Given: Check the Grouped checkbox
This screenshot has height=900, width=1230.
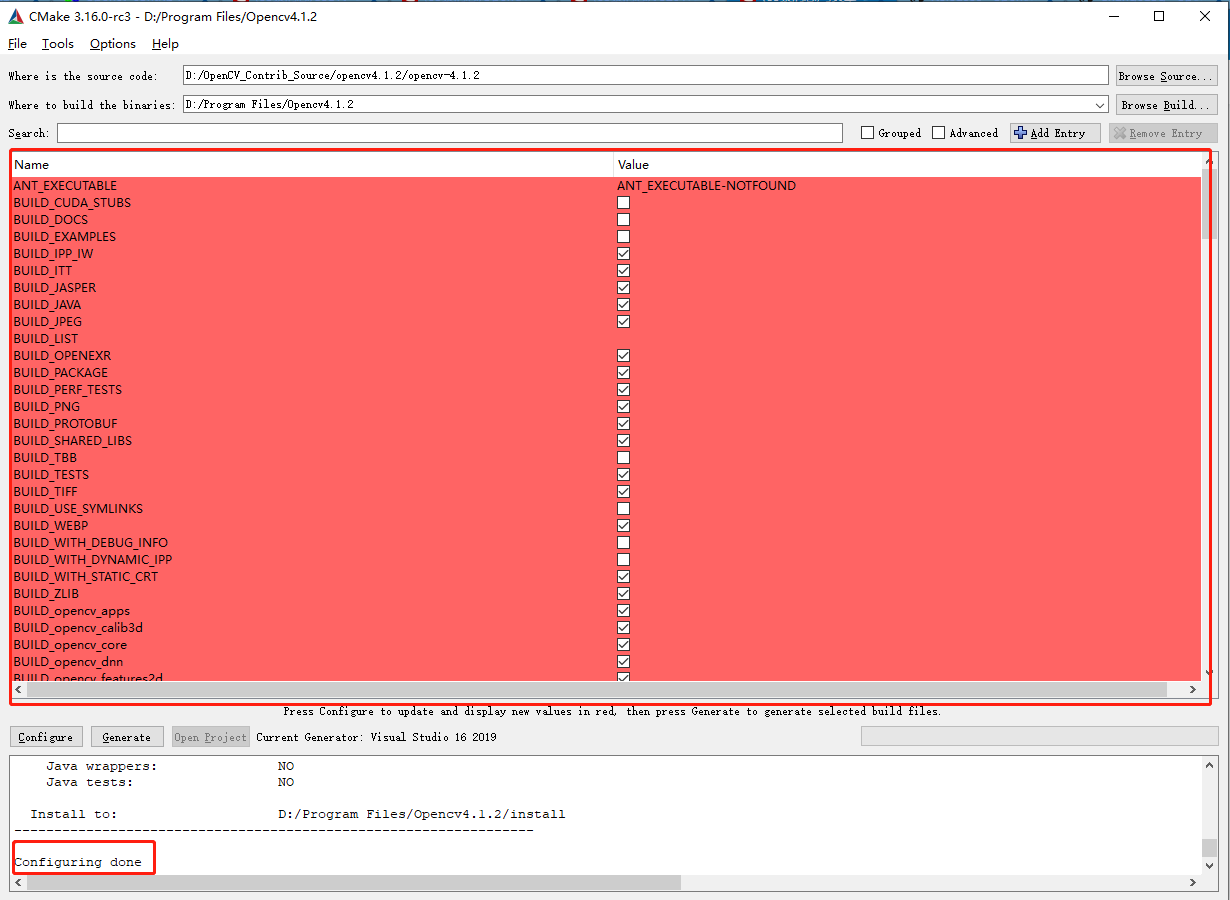Looking at the screenshot, I should (x=868, y=132).
